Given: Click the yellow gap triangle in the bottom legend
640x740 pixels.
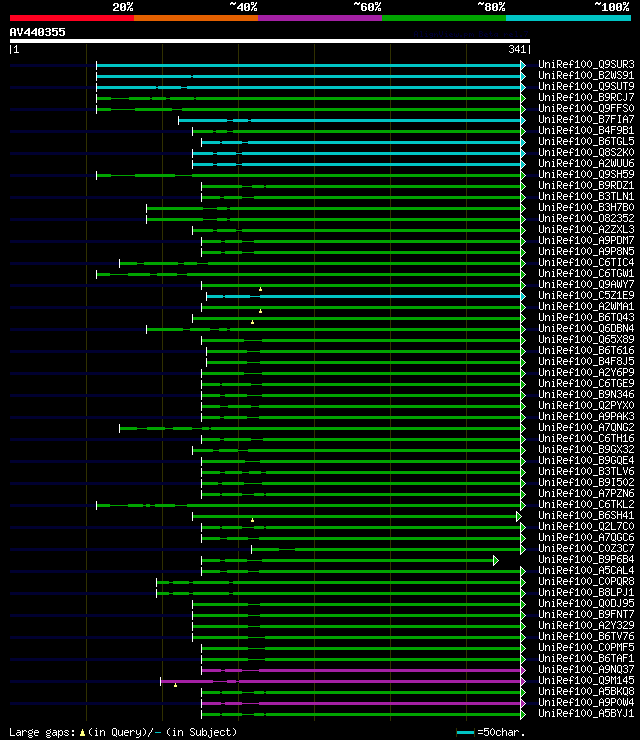Looking at the screenshot, I should tap(82, 732).
